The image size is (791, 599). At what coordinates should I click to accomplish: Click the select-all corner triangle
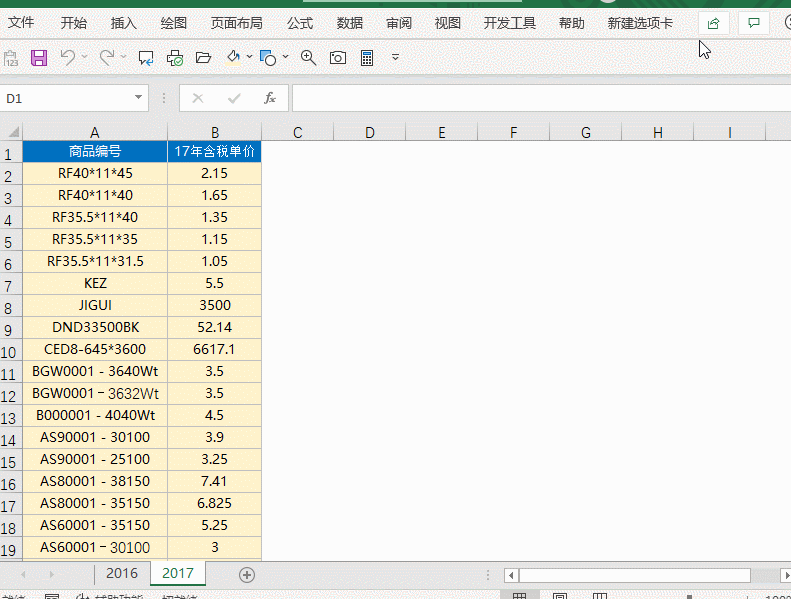pos(12,132)
